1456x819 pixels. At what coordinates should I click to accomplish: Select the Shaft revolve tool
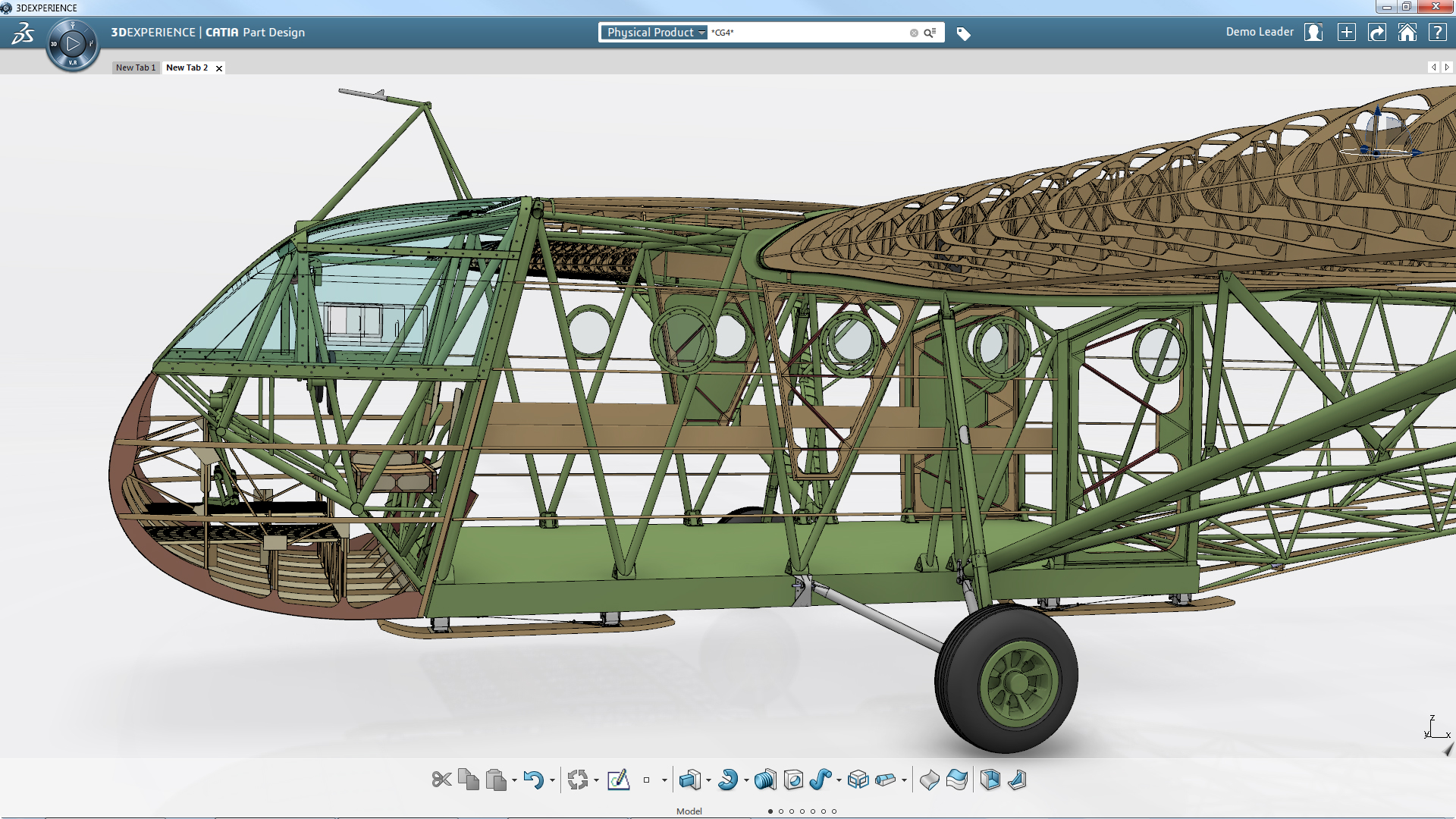coord(727,780)
